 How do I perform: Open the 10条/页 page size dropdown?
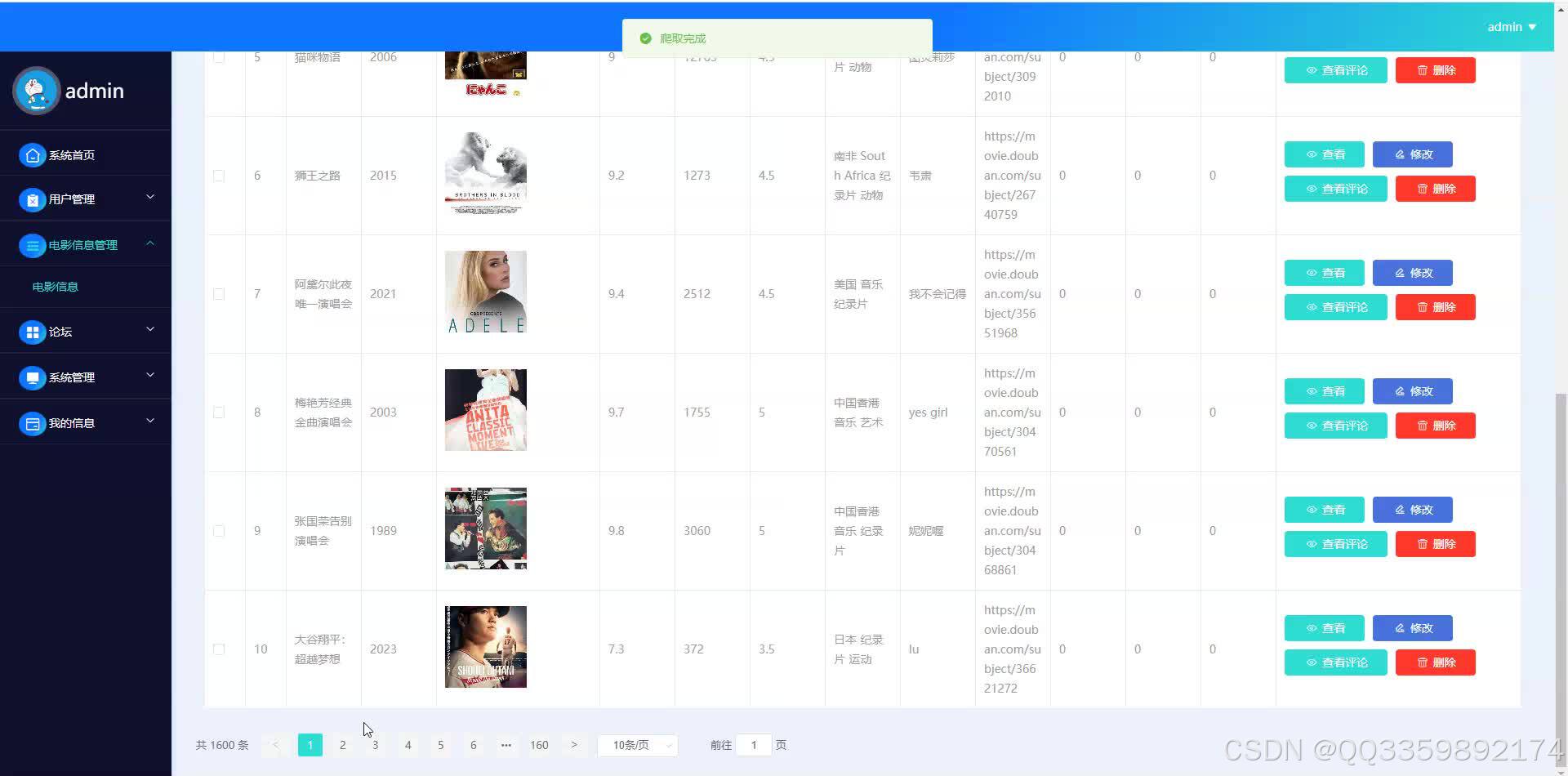click(x=638, y=745)
